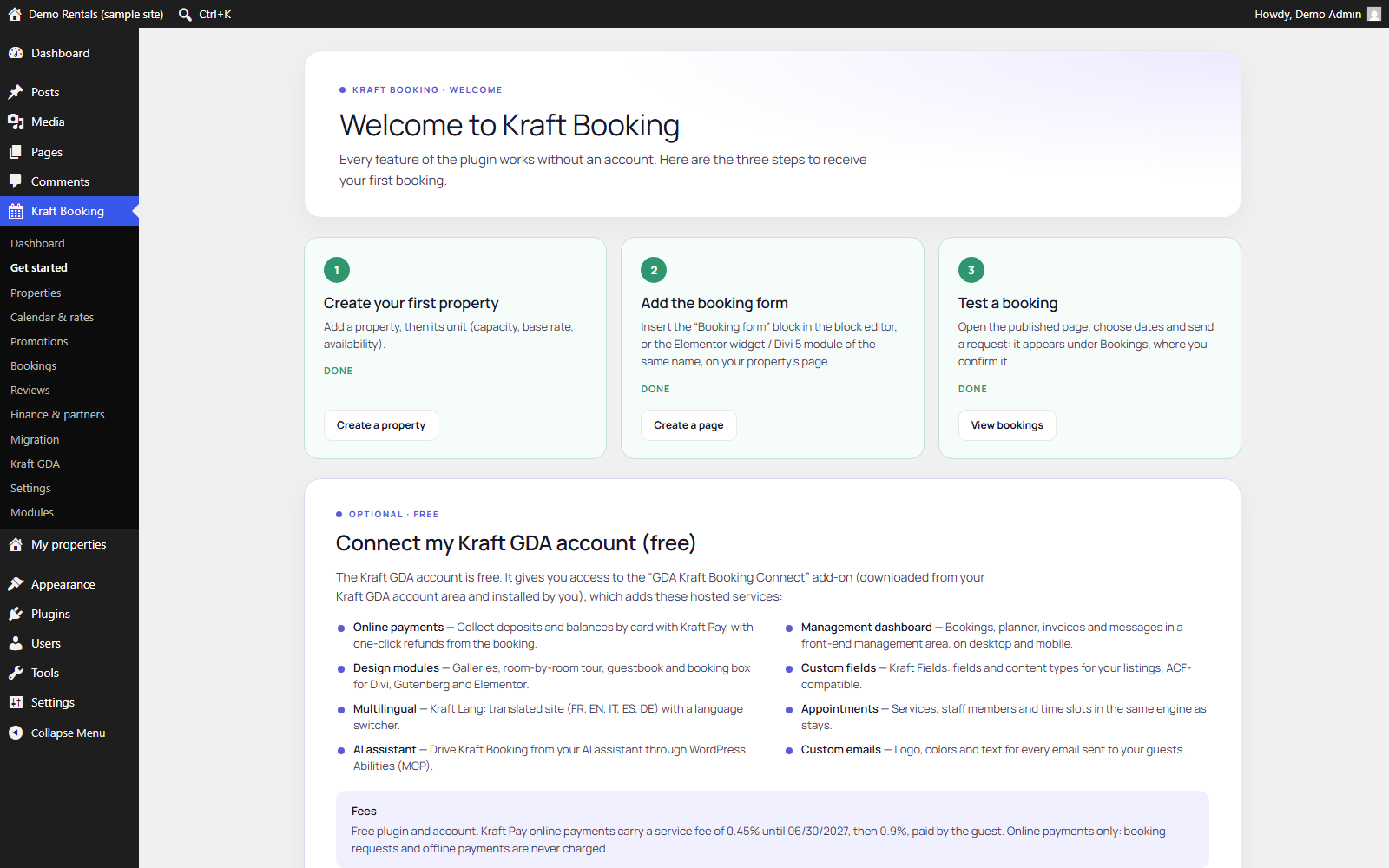This screenshot has width=1389, height=868.
Task: Click the 'Create your first property' heading
Action: (x=411, y=303)
